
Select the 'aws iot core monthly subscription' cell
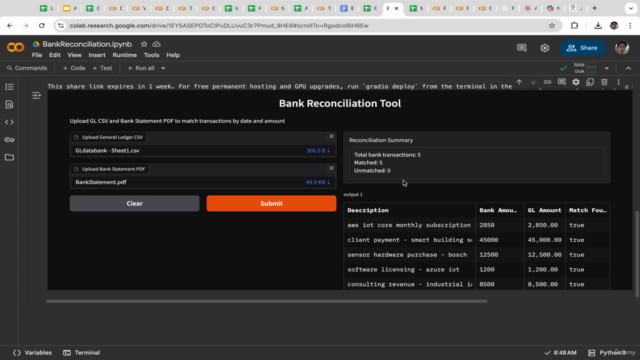[409, 225]
